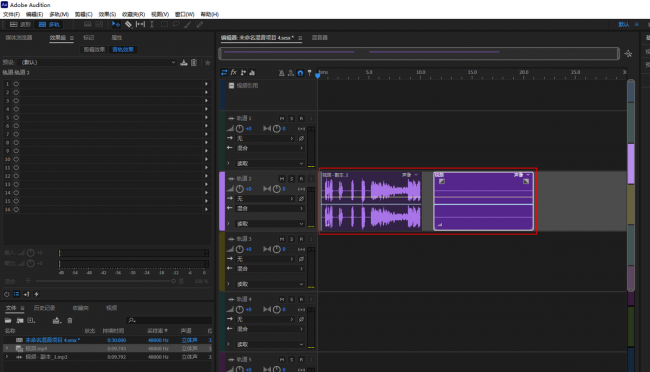This screenshot has height=372, width=650.
Task: Click the lightning apply icon in rack
Action: tap(36, 294)
